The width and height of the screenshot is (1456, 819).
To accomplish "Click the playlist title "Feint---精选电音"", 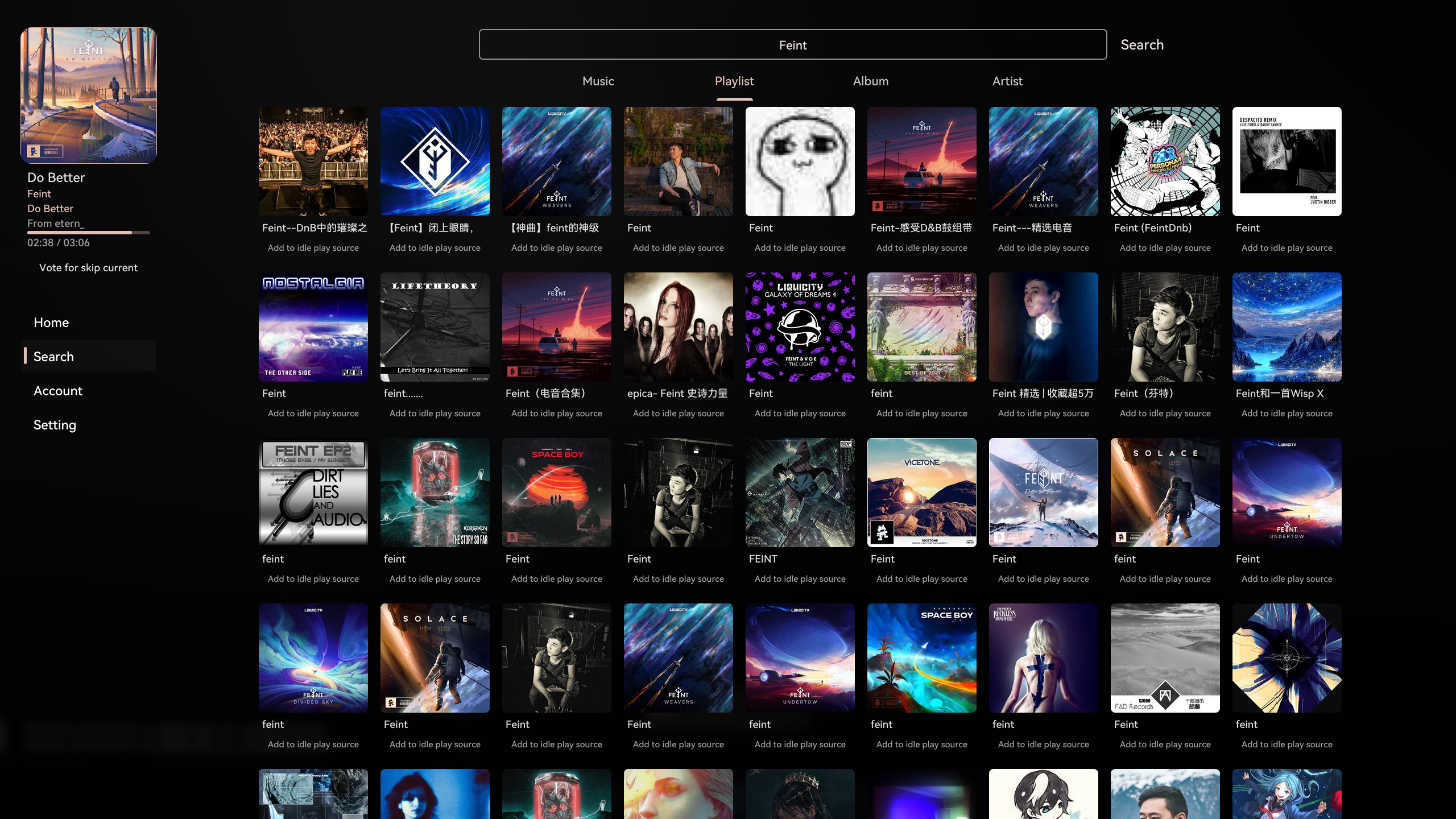I will pos(1032,228).
